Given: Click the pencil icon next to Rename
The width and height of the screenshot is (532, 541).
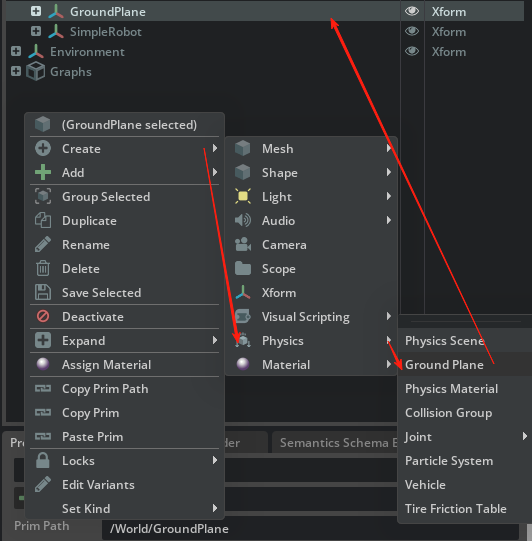Looking at the screenshot, I should tap(43, 244).
